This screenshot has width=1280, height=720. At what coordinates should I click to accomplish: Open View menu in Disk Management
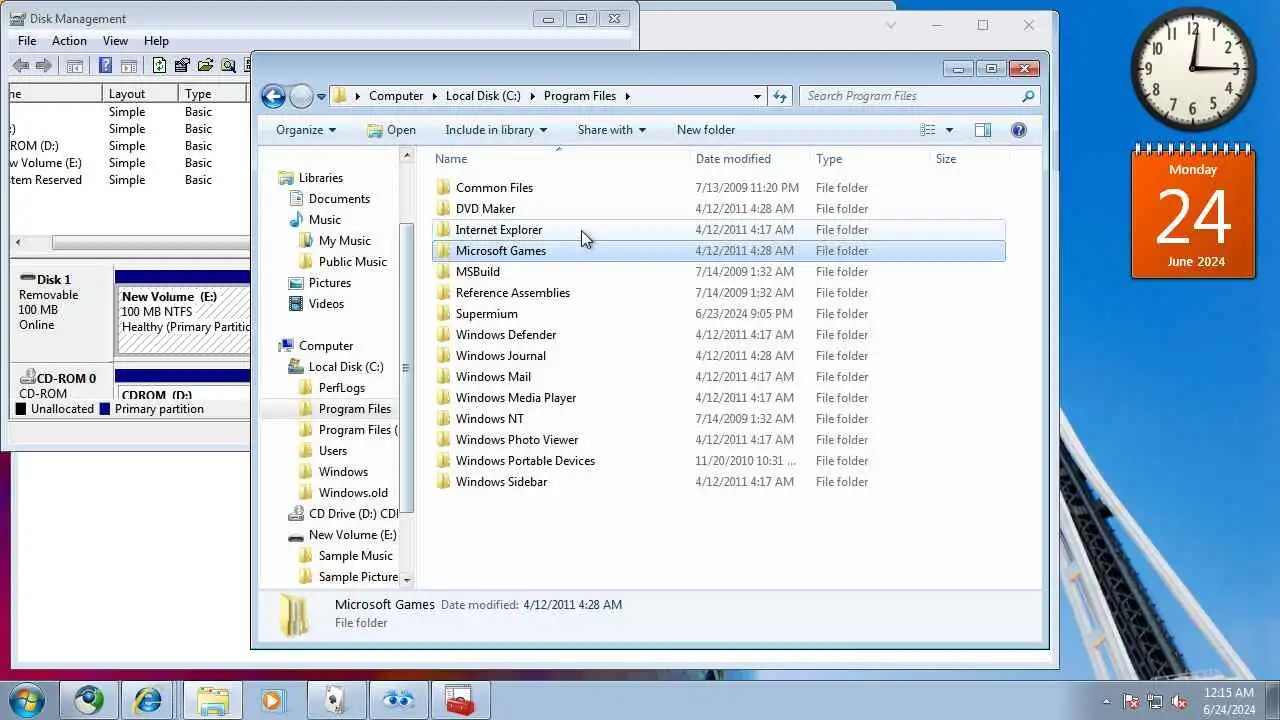(115, 41)
